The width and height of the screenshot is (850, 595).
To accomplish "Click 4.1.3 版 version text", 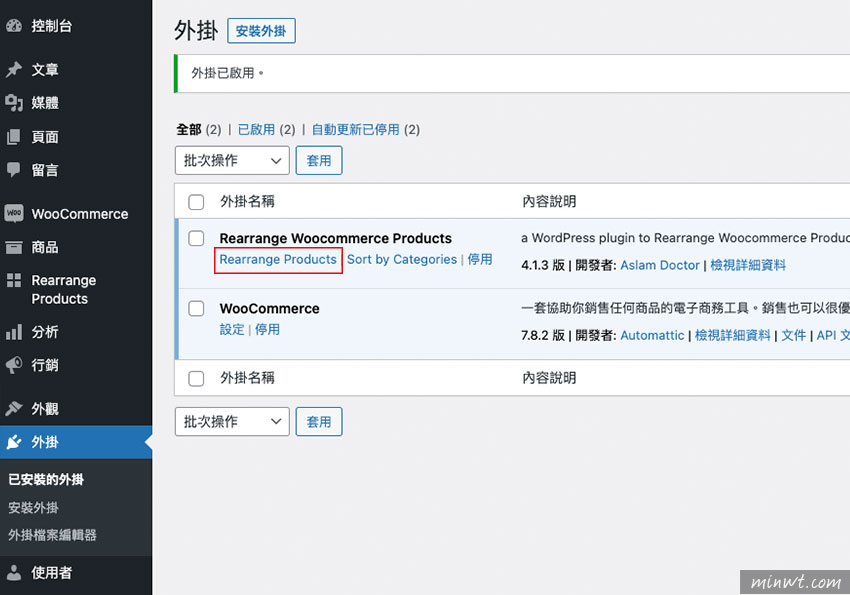I will point(543,265).
